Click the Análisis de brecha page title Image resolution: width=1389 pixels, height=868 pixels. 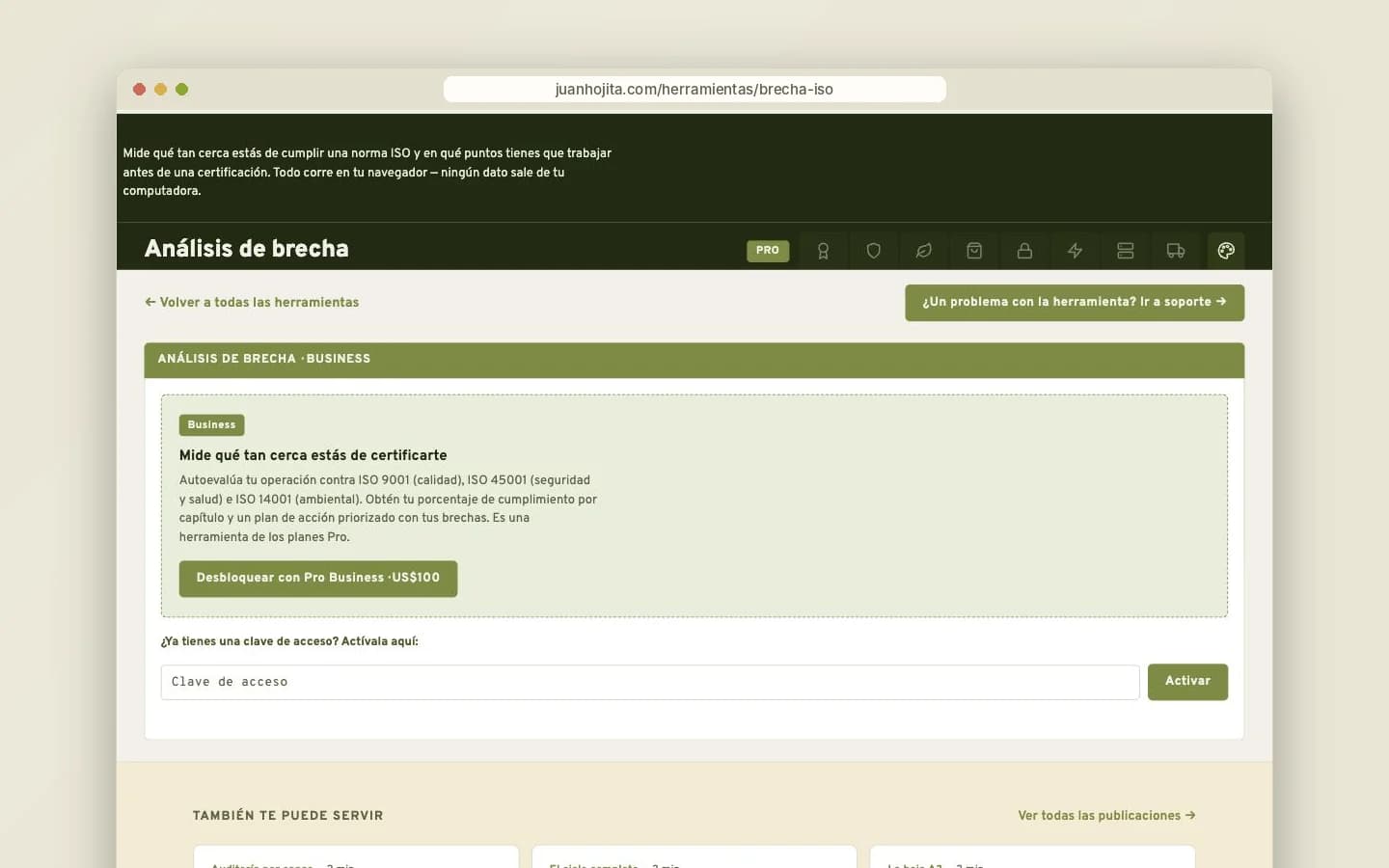coord(247,249)
